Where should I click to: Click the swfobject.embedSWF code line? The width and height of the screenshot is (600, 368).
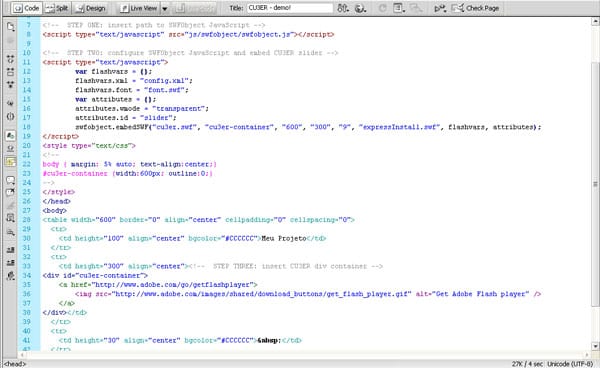(308, 127)
